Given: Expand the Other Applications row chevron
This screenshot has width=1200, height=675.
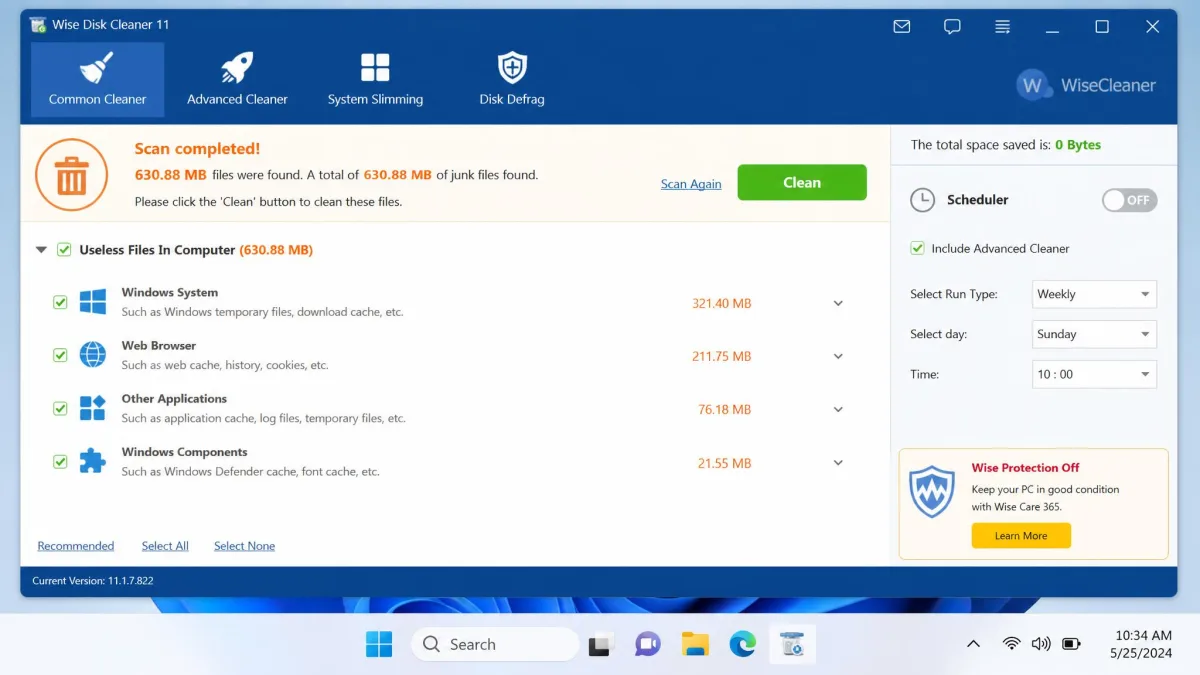Looking at the screenshot, I should pyautogui.click(x=838, y=409).
